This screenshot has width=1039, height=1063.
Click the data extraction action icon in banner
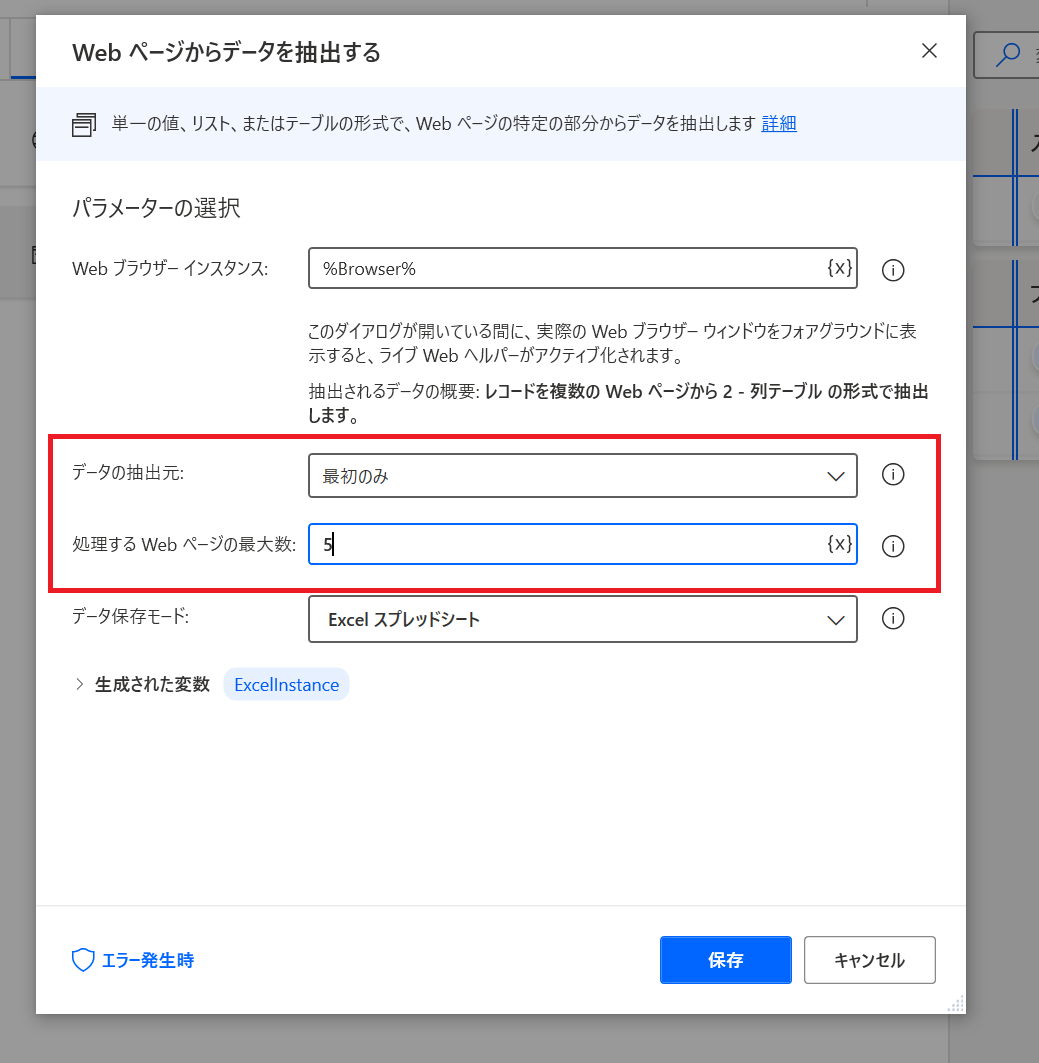coord(84,125)
